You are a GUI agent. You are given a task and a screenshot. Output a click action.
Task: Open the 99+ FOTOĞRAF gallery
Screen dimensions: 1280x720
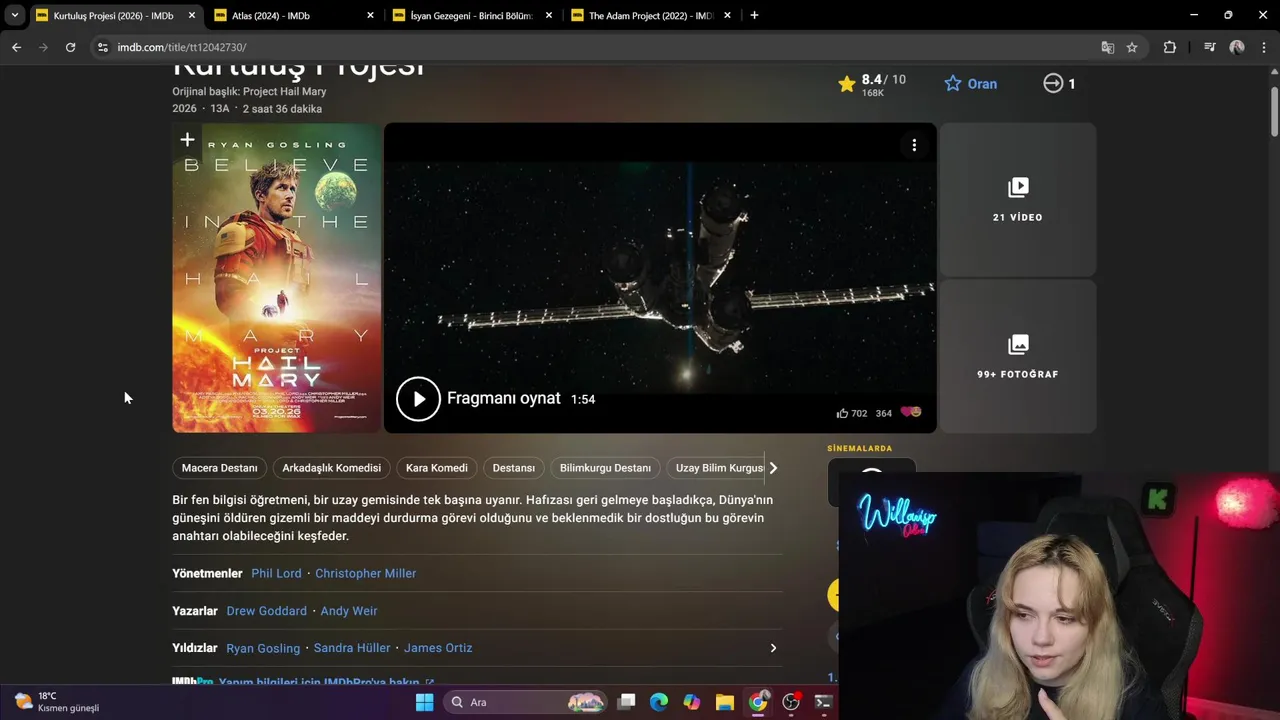click(x=1018, y=357)
